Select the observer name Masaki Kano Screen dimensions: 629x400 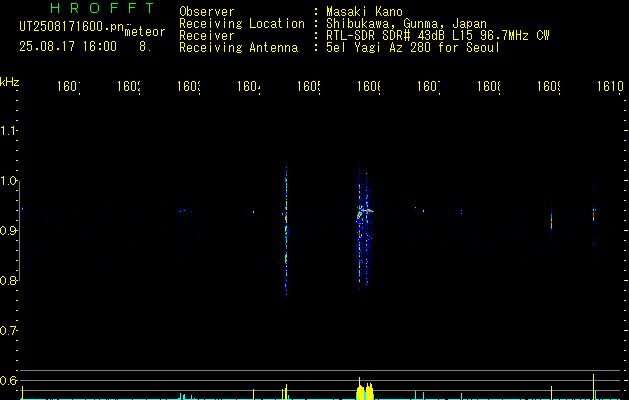click(364, 12)
